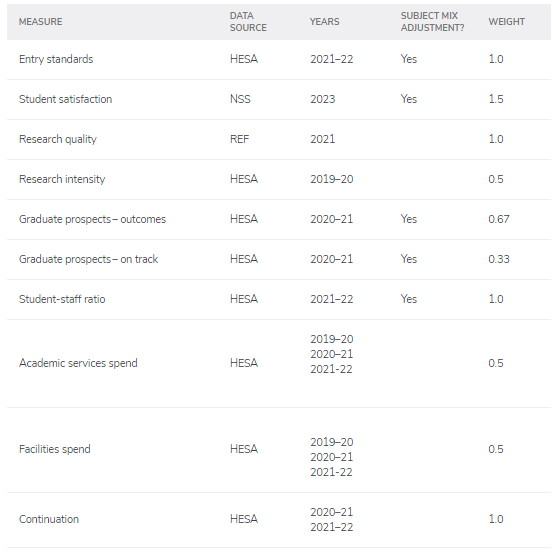Image resolution: width=560 pixels, height=555 pixels.
Task: Click the 0.33 weight value
Action: click(499, 259)
